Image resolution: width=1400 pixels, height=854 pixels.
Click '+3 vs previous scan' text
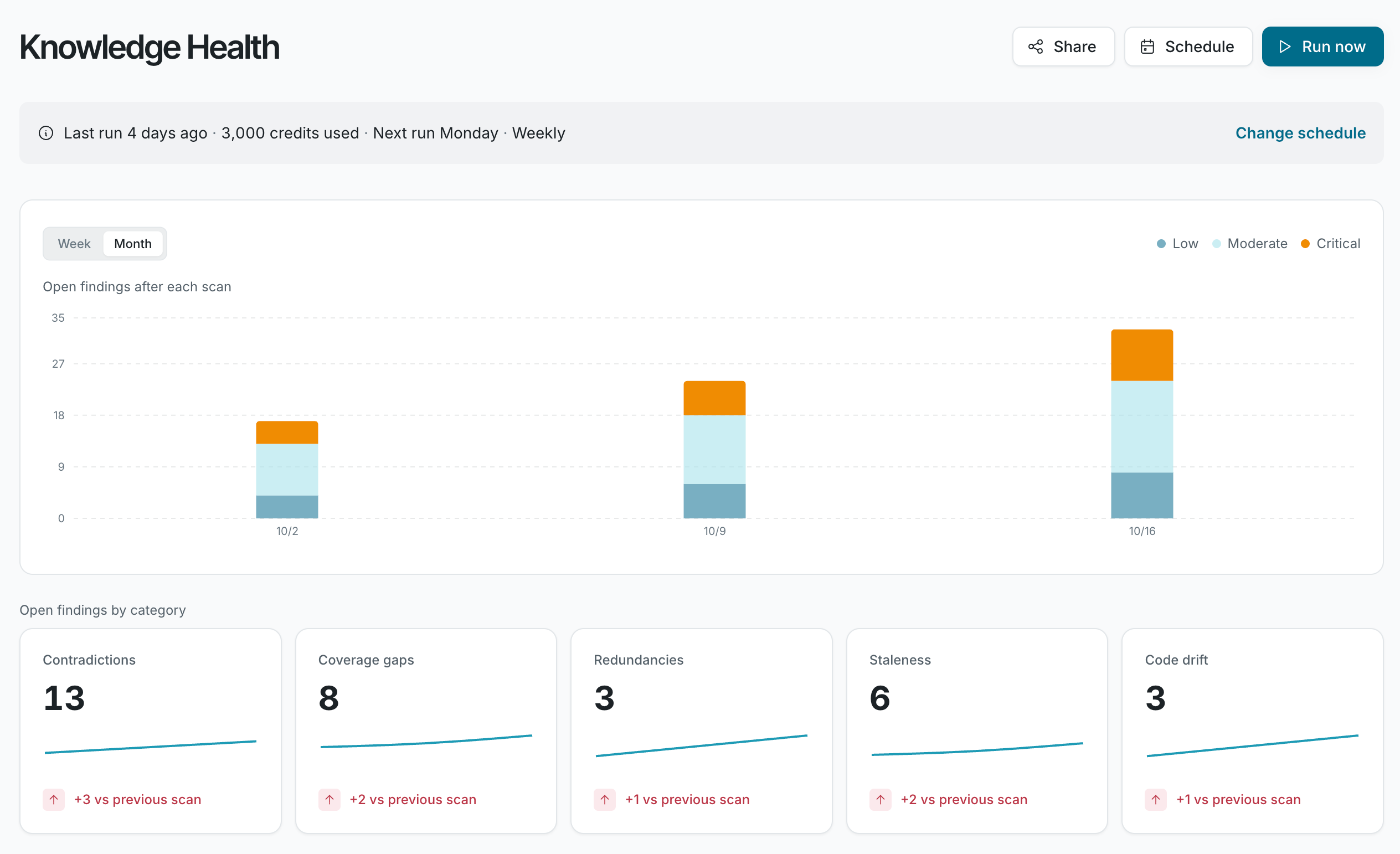click(137, 800)
